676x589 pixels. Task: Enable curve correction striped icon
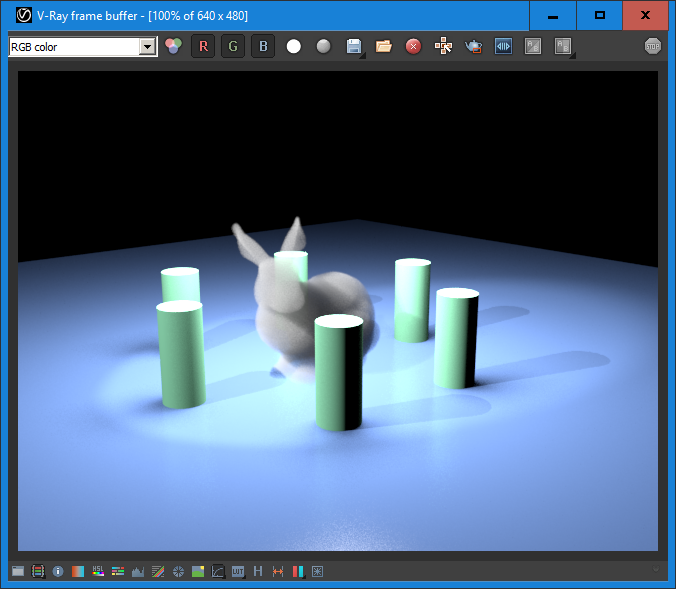pyautogui.click(x=158, y=571)
